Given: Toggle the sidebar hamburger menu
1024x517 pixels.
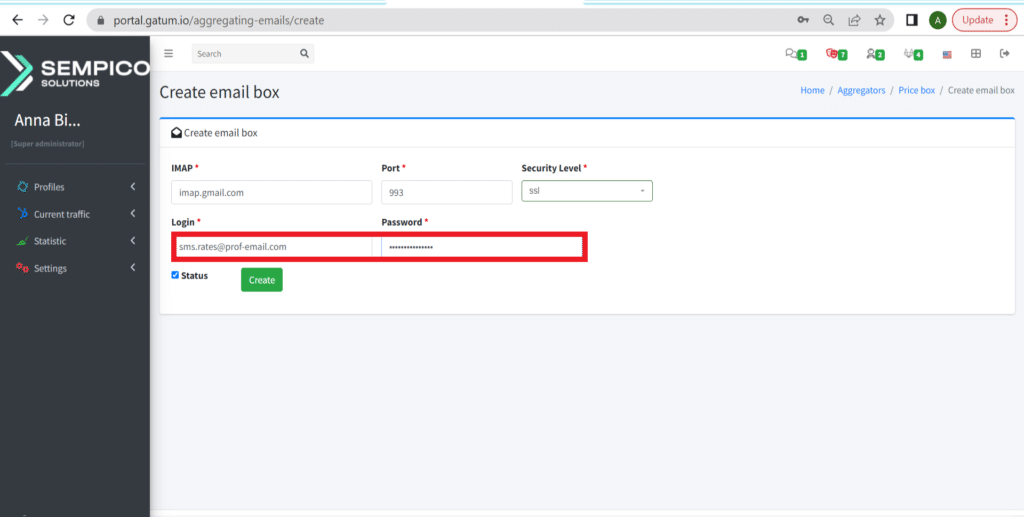Looking at the screenshot, I should coord(168,54).
